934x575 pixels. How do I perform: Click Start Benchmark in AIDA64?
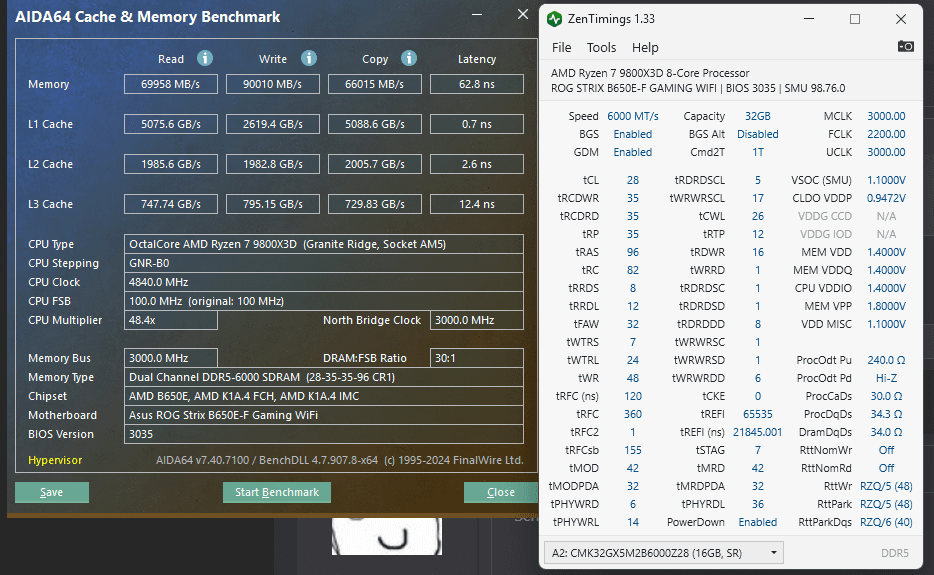(277, 492)
